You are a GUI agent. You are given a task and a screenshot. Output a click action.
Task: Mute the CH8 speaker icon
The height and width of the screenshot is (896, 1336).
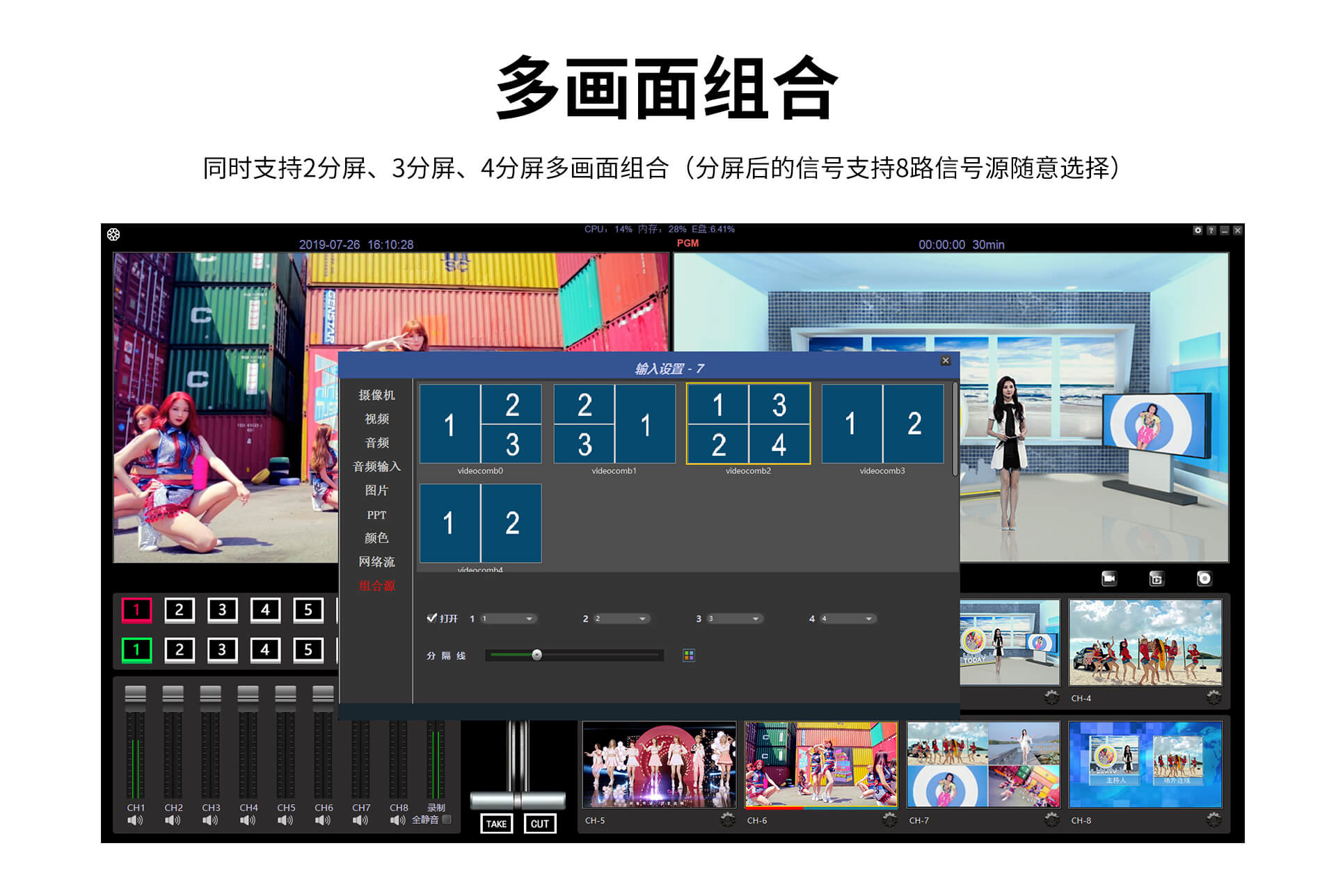pos(398,821)
